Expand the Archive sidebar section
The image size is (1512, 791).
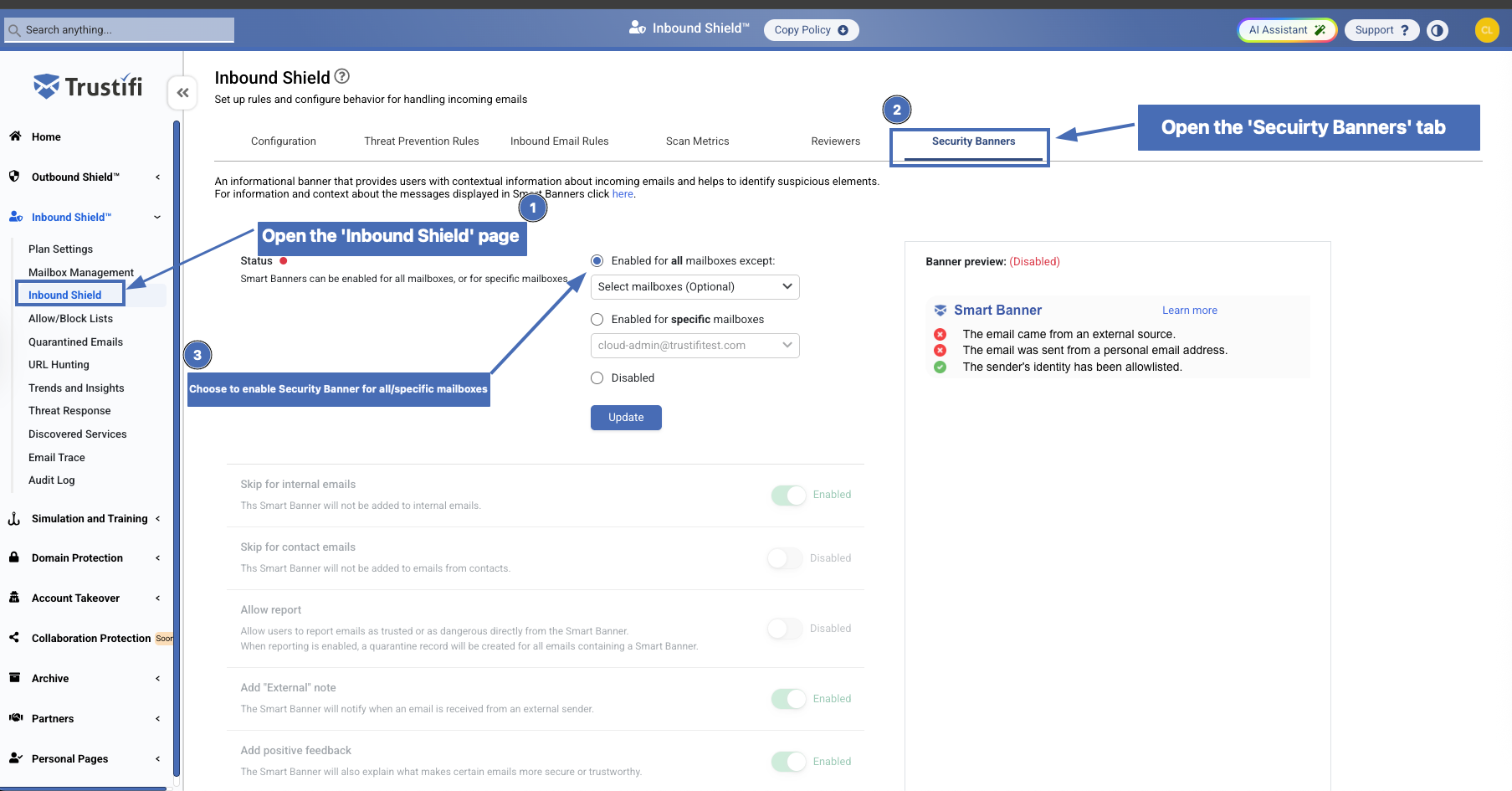point(157,678)
